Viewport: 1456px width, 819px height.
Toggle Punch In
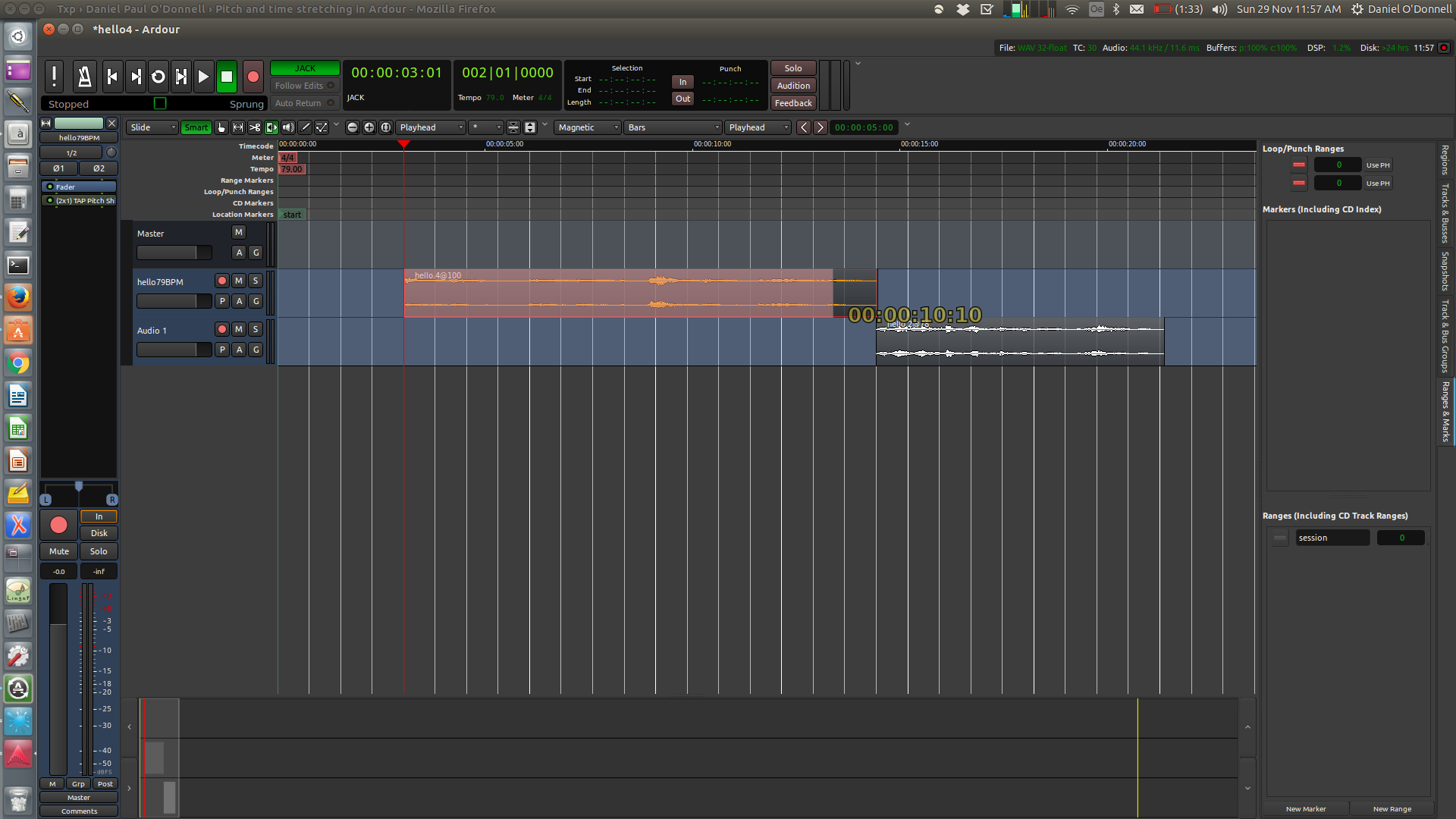(x=682, y=82)
